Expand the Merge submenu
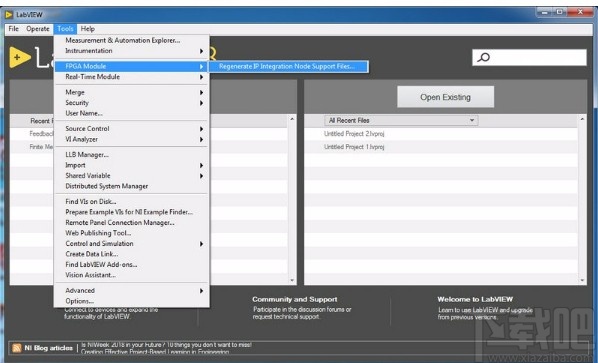598x363 pixels. pos(132,92)
